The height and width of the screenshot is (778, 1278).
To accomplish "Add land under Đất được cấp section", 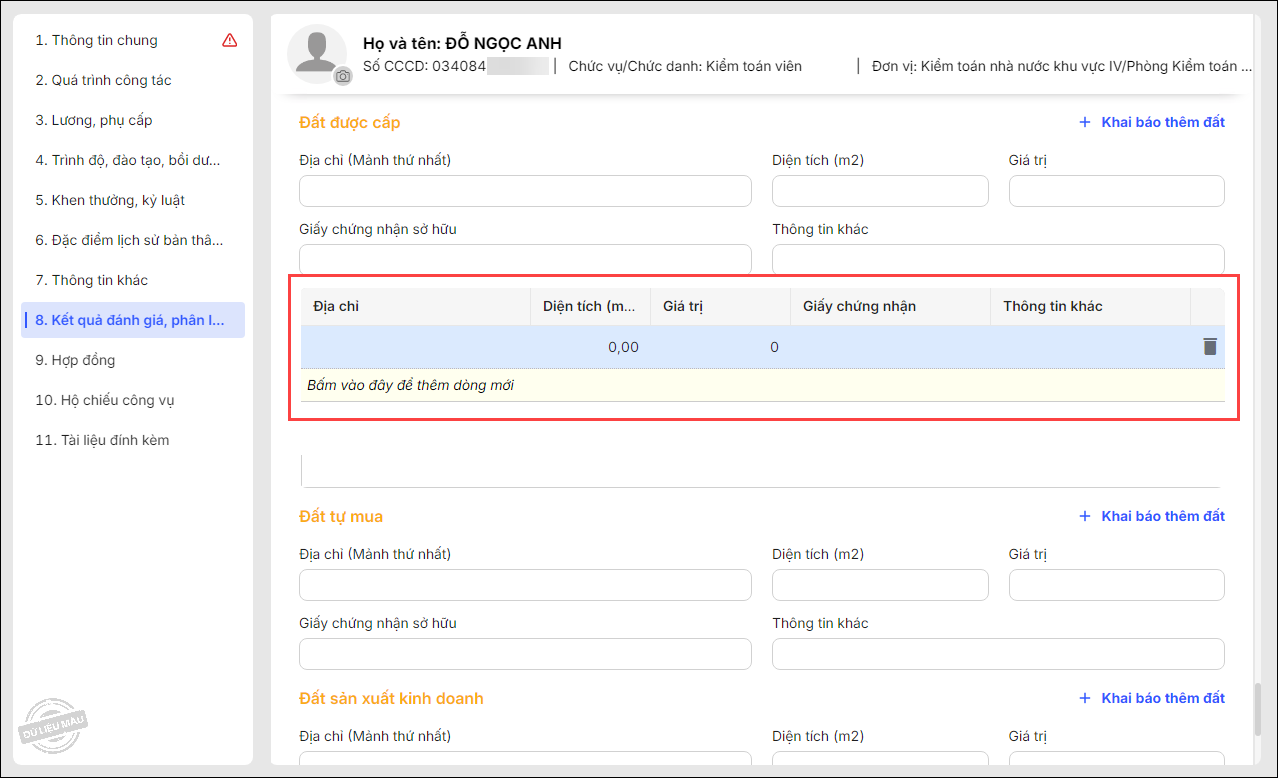I will click(1152, 122).
